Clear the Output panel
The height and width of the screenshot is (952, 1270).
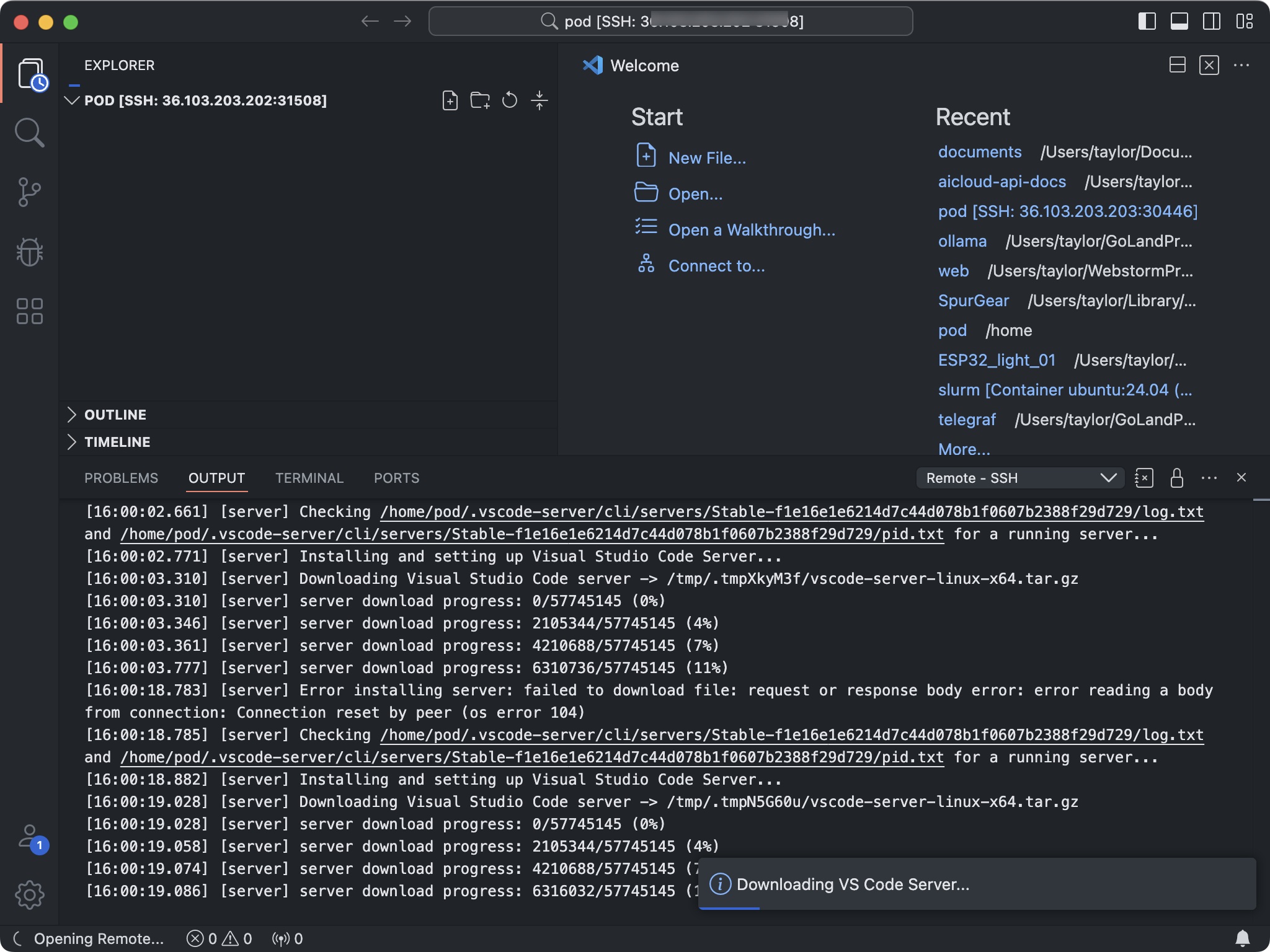pos(1144,478)
